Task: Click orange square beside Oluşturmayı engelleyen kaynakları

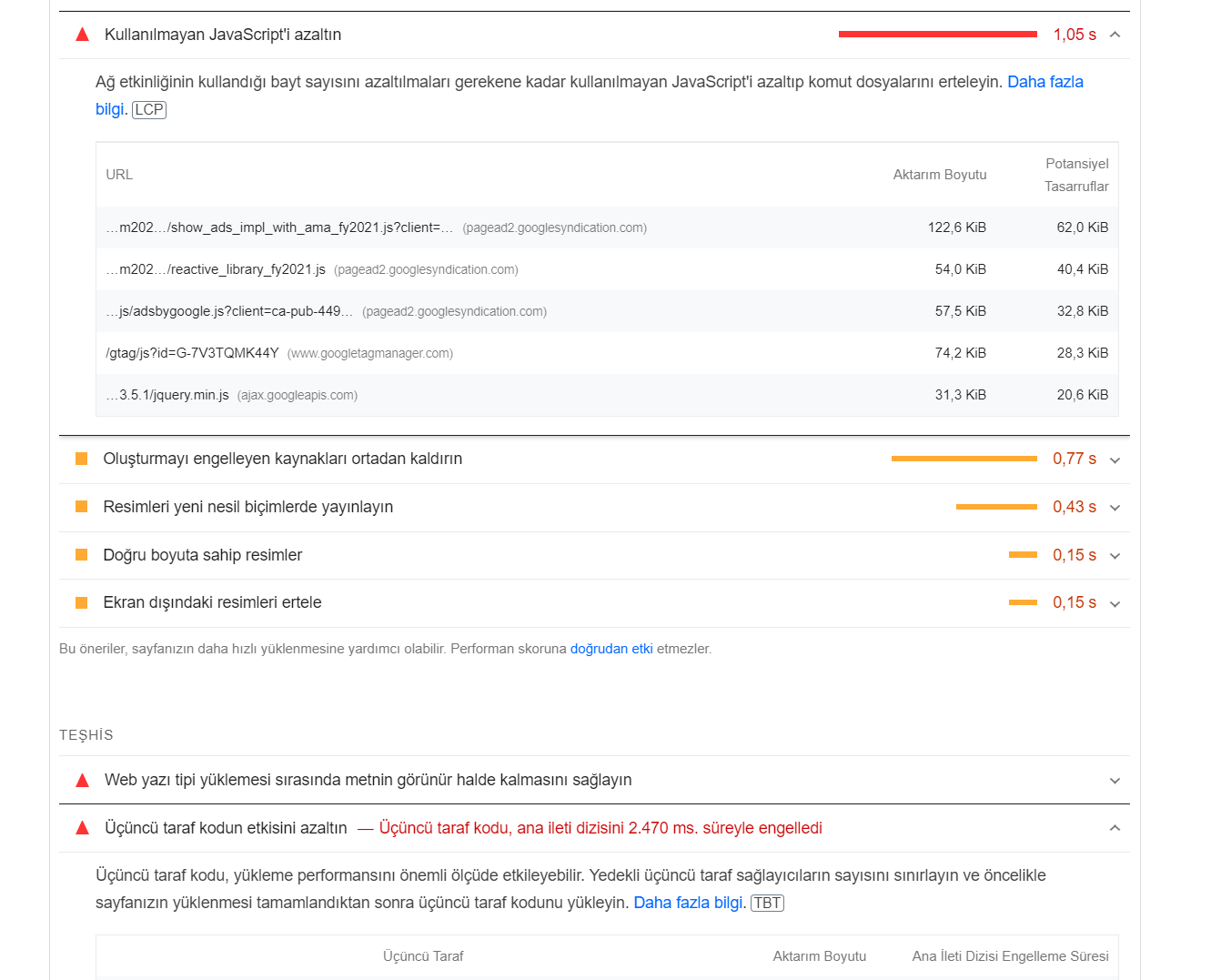Action: [81, 459]
